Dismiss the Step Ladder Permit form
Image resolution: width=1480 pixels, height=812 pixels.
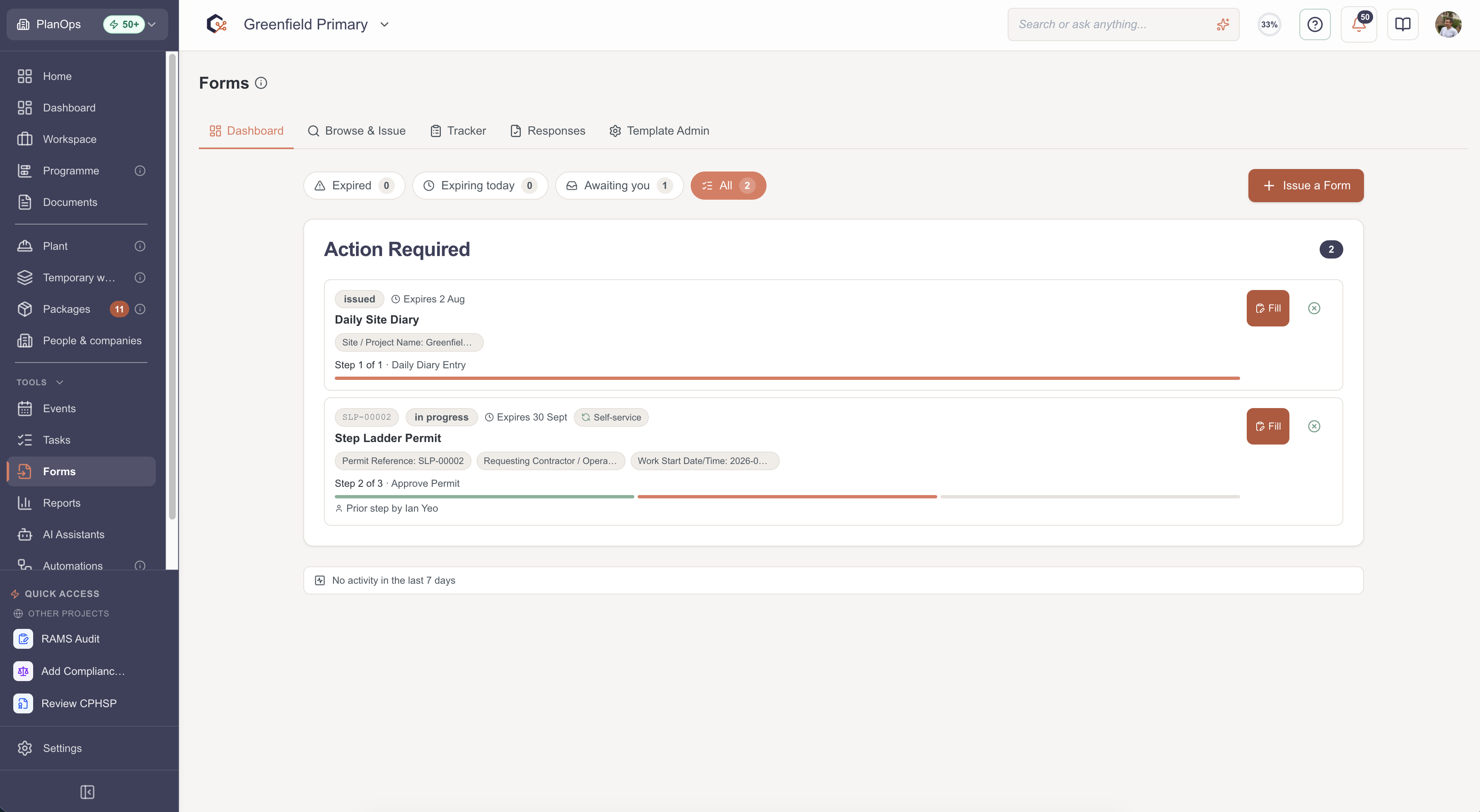tap(1314, 426)
